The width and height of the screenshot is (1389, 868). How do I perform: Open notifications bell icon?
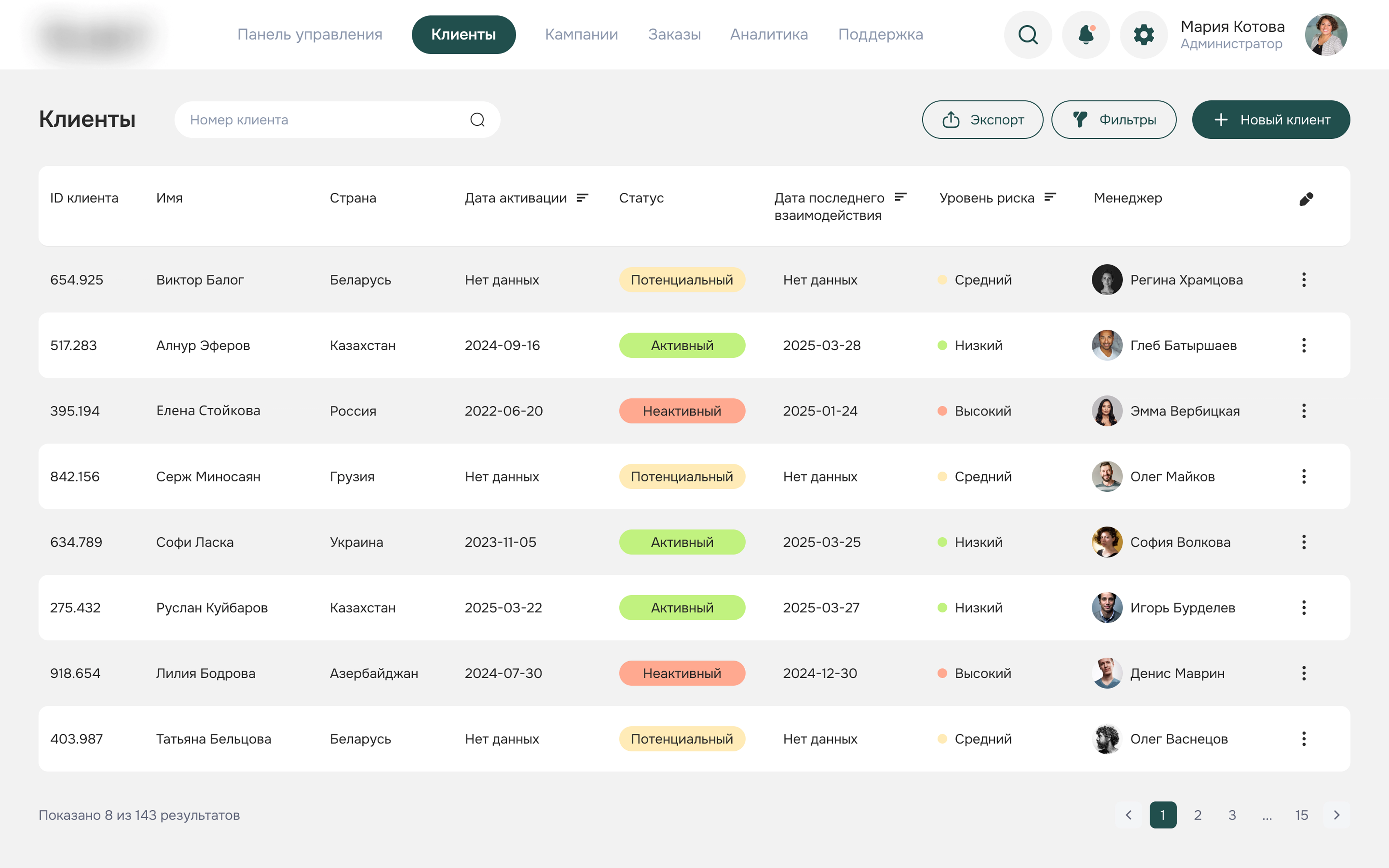click(1085, 34)
